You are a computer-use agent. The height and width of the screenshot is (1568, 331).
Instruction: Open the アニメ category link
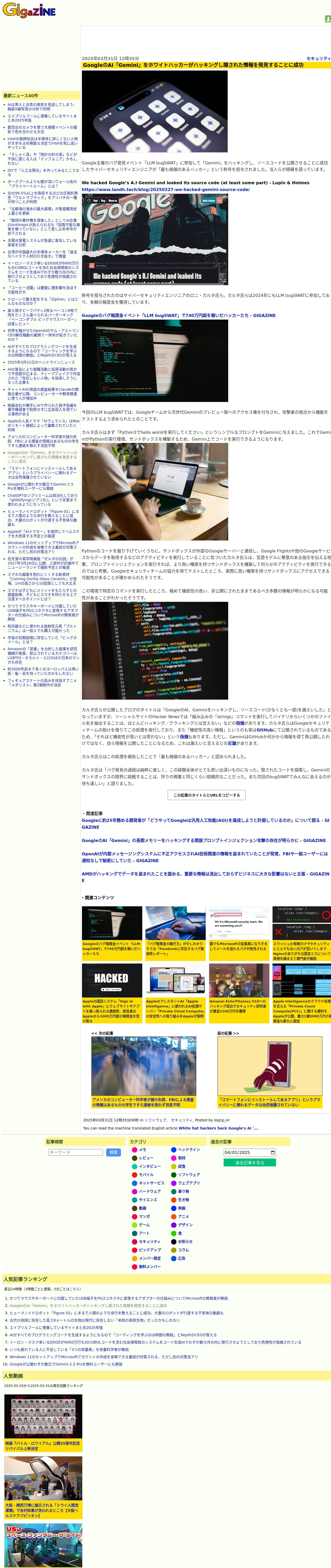click(183, 1217)
